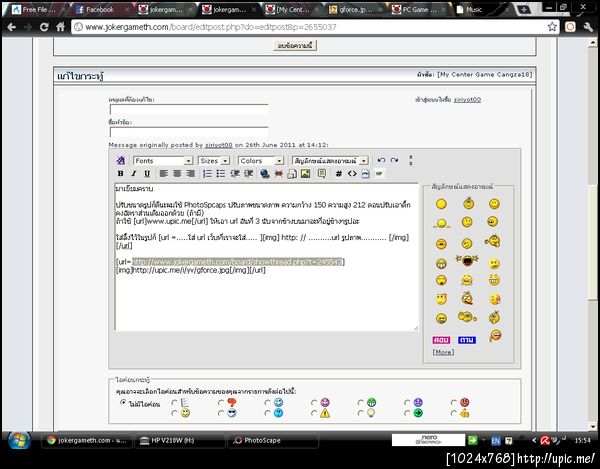Go back to the previous page
600x469 pixels.
pos(11,27)
